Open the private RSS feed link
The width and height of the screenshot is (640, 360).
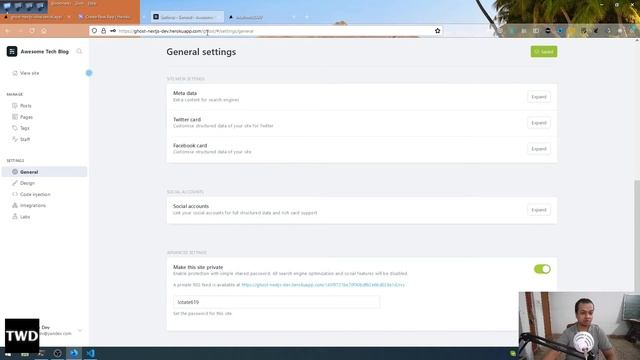[x=323, y=285]
